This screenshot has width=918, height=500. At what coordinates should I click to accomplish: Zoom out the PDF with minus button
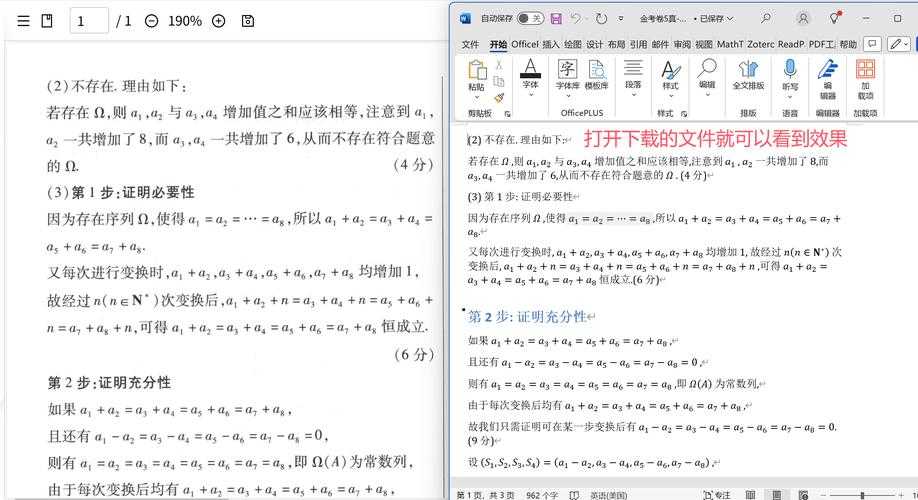pyautogui.click(x=151, y=20)
